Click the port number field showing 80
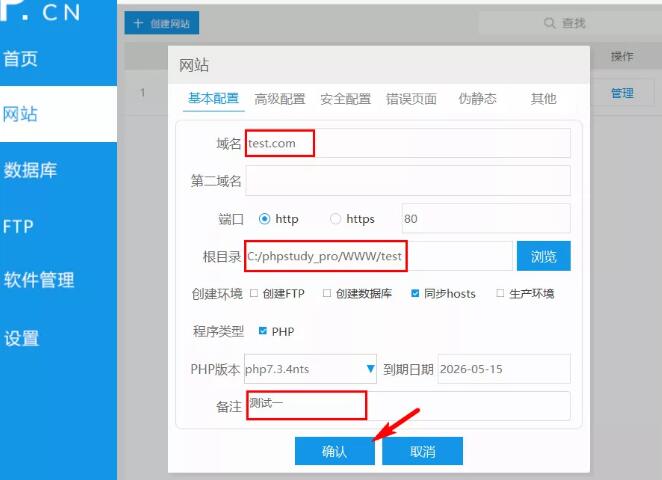 point(486,218)
